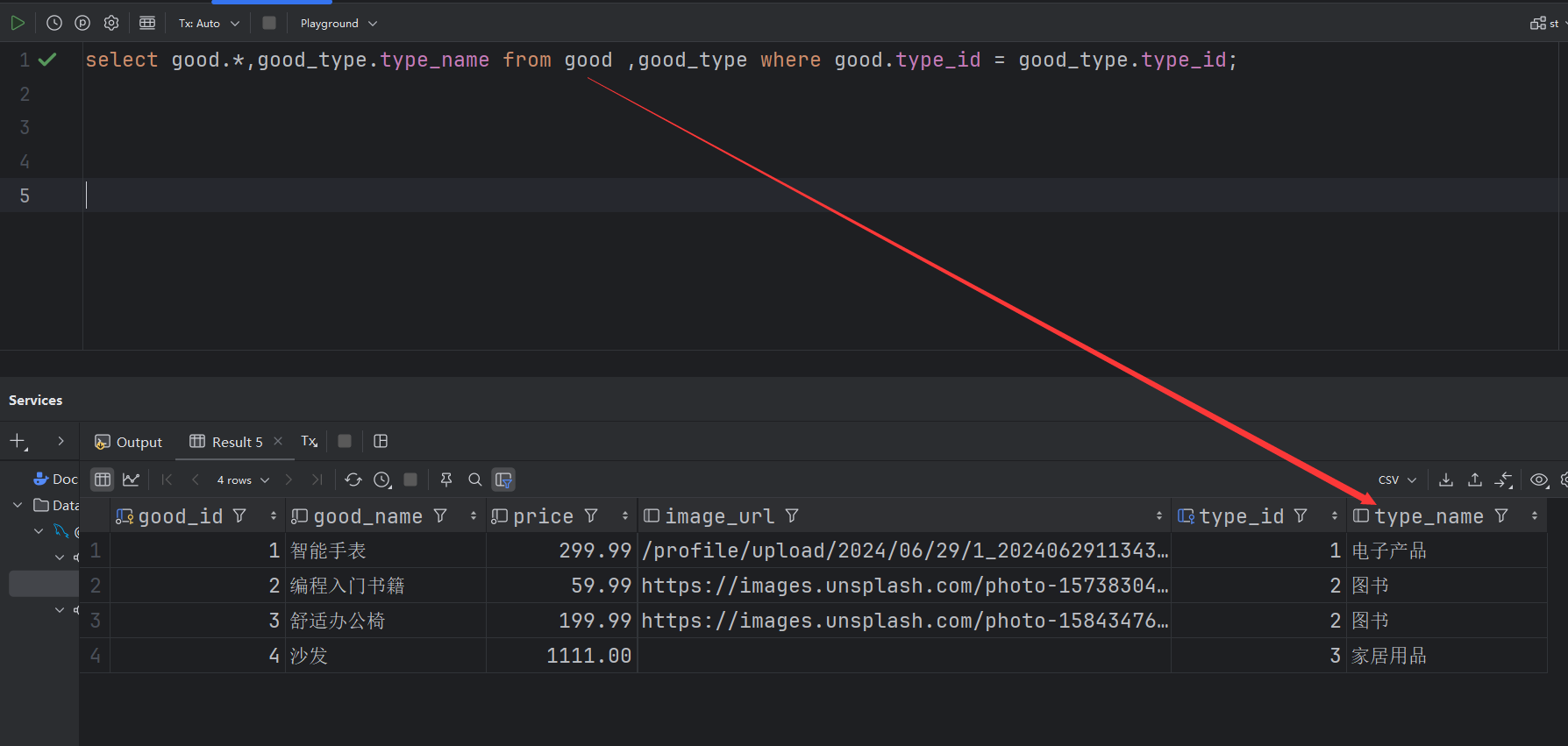Click the result toolbar stop button
This screenshot has width=1568, height=746.
click(410, 480)
